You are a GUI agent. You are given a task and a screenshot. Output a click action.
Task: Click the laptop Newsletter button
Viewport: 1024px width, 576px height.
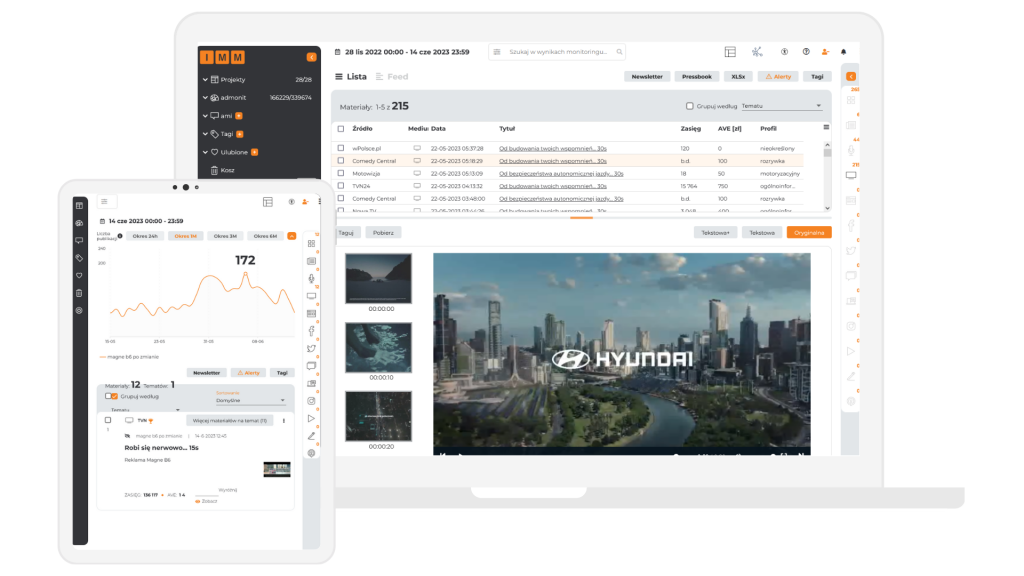click(x=647, y=76)
